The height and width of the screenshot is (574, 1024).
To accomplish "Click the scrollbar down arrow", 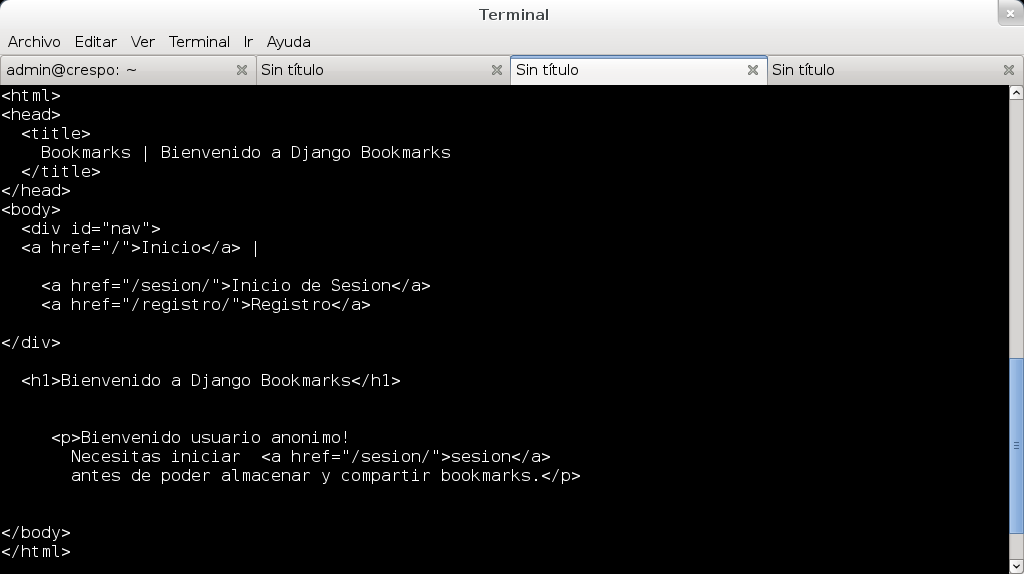I will (1016, 567).
